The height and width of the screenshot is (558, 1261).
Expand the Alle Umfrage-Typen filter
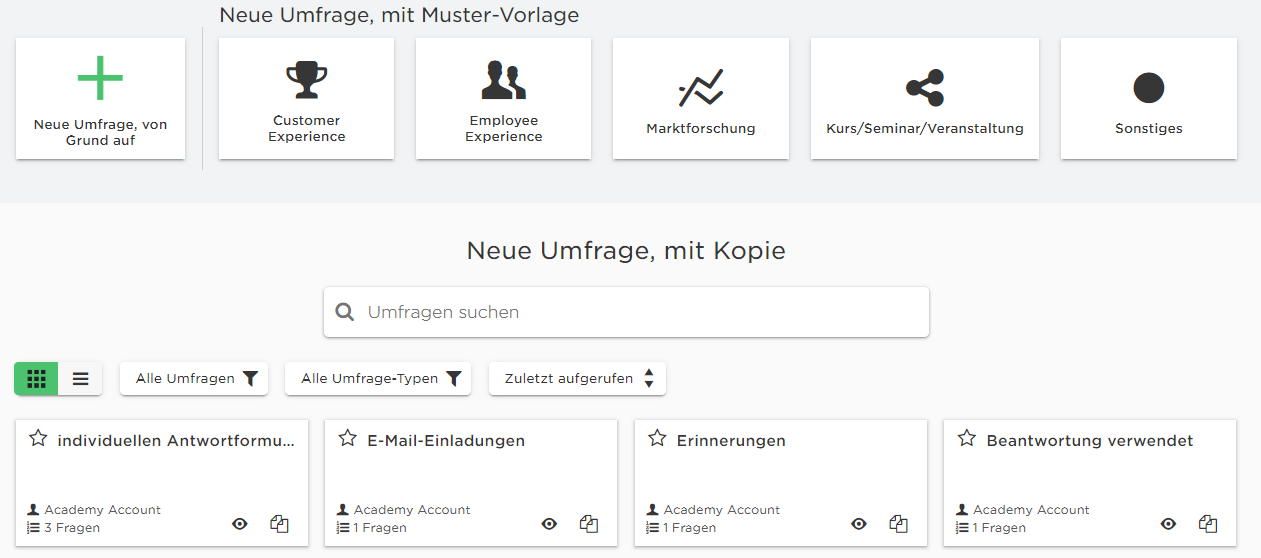[x=378, y=379]
